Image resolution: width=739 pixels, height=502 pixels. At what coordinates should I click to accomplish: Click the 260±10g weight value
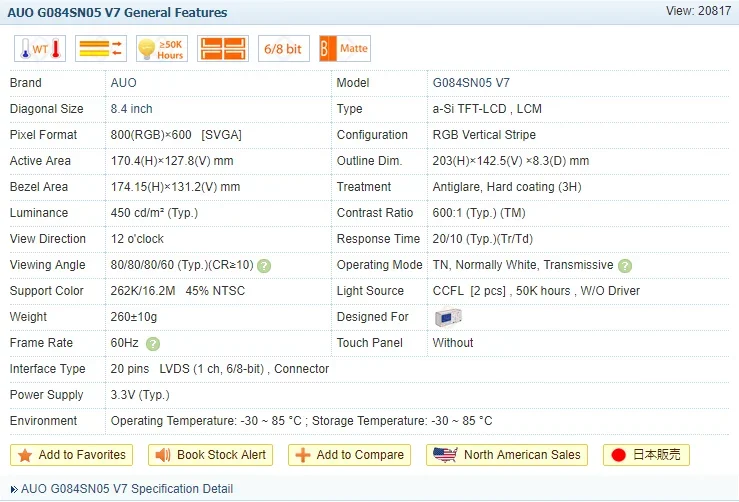point(134,317)
